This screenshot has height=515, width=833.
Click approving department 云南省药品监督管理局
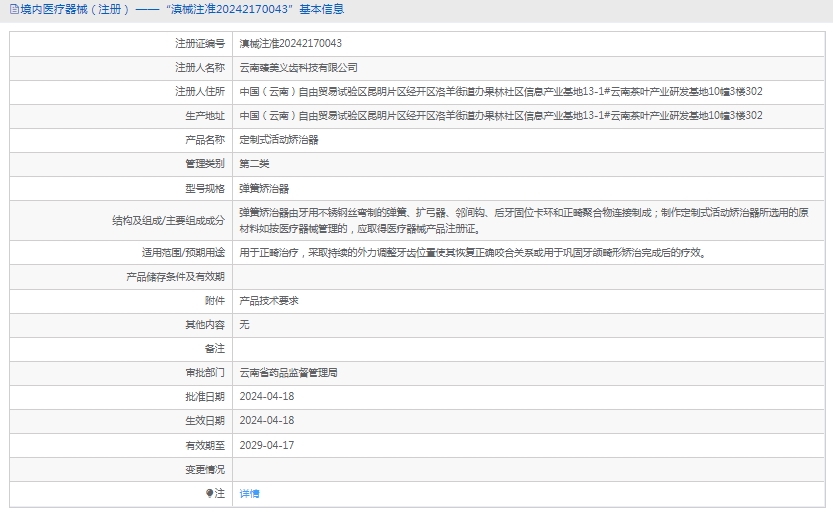tap(288, 373)
